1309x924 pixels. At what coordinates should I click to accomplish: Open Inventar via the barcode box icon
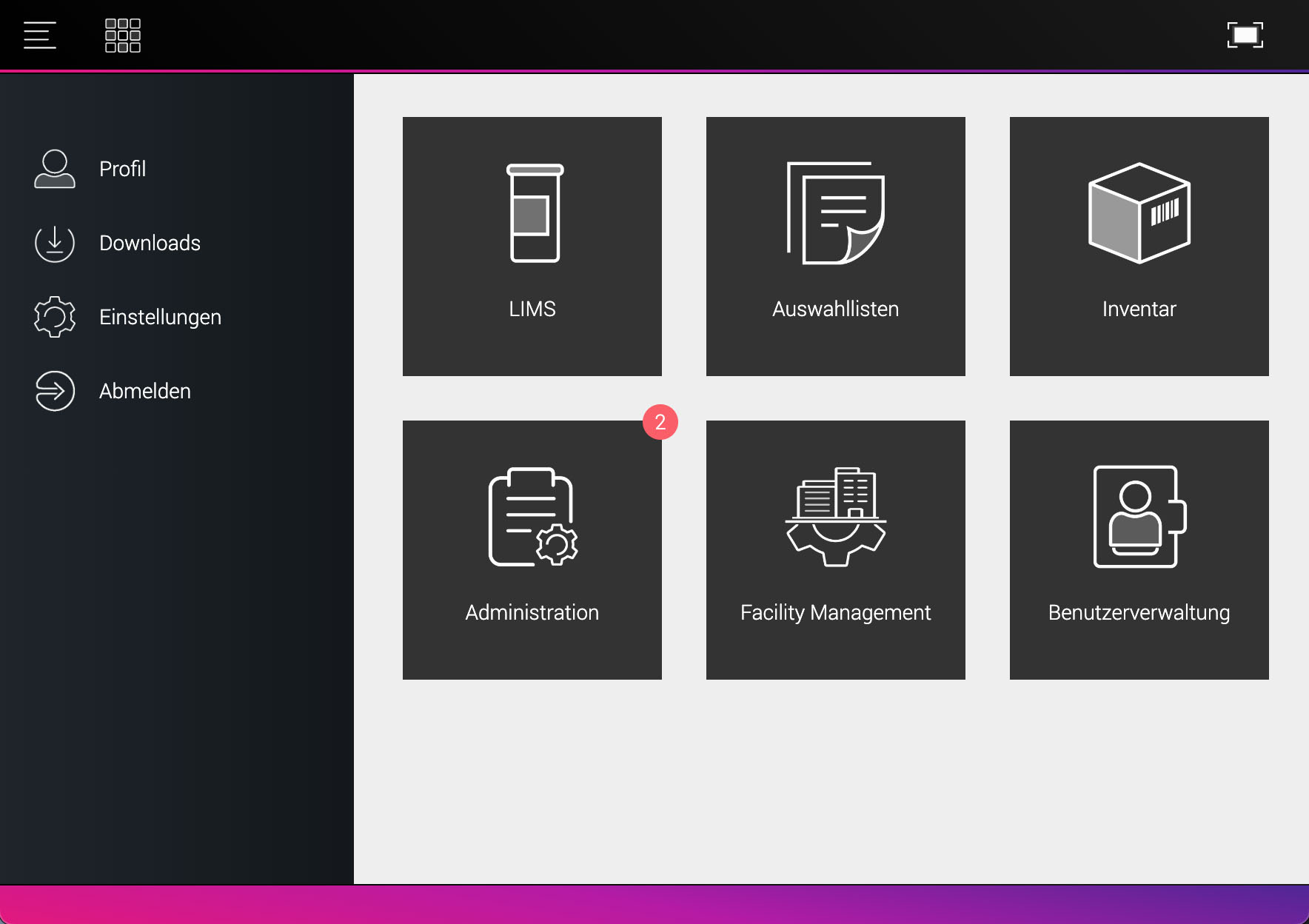point(1139,213)
